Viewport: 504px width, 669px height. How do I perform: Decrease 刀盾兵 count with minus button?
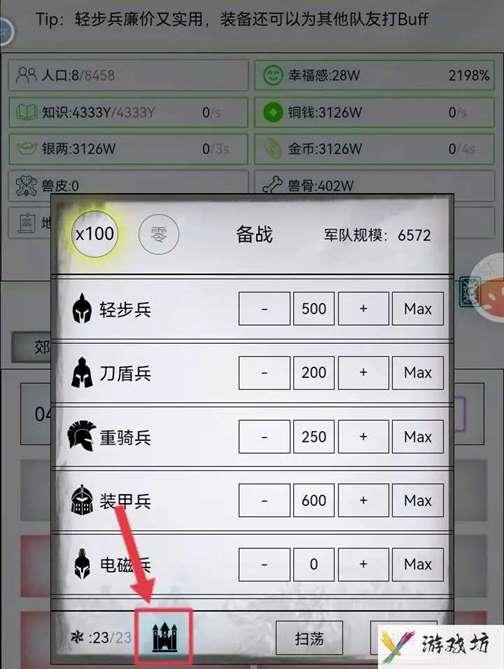[x=265, y=372]
